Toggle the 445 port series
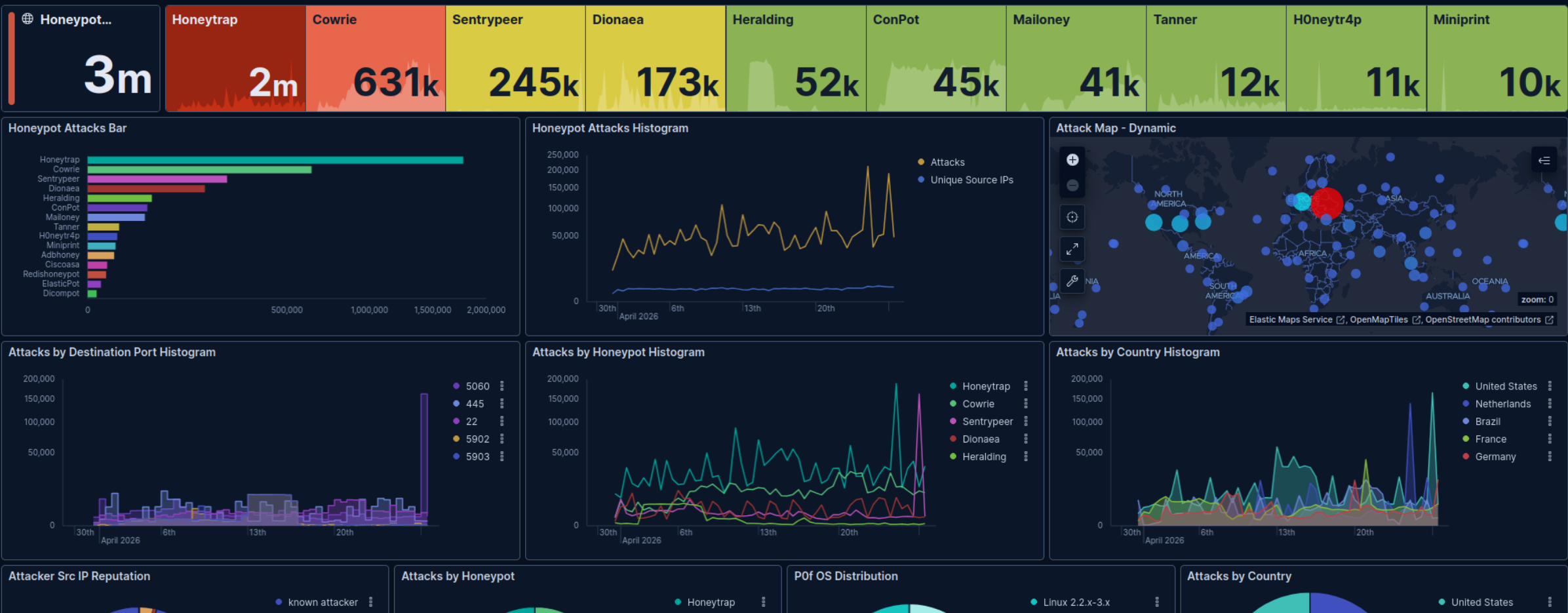The height and width of the screenshot is (613, 1568). pyautogui.click(x=475, y=404)
